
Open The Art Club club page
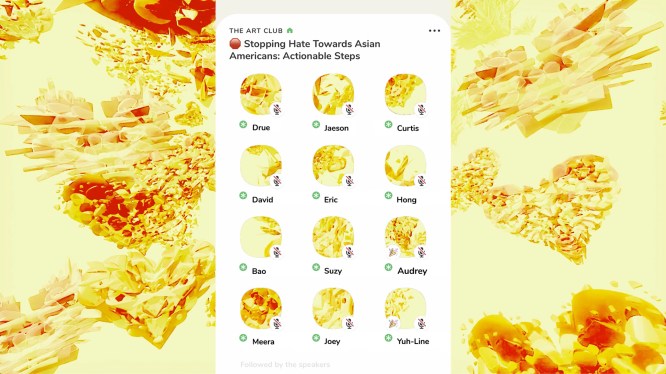pyautogui.click(x=256, y=31)
